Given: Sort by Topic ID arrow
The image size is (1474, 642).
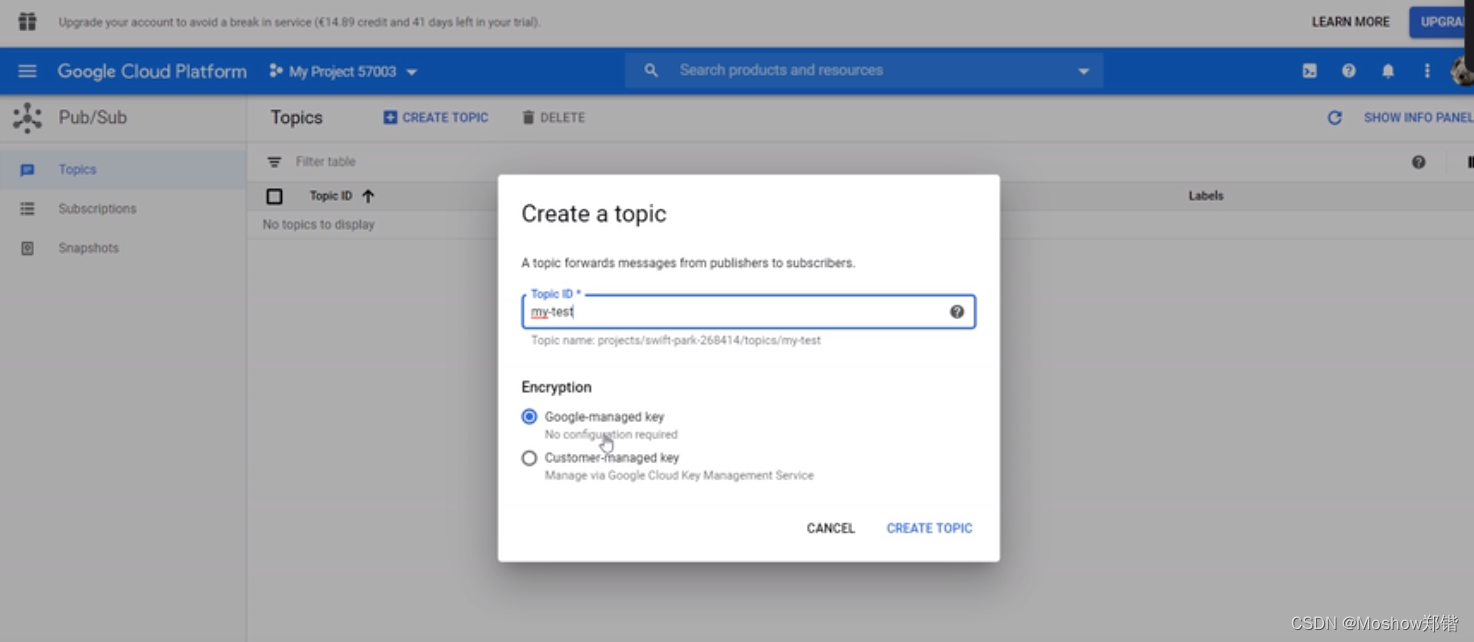Looking at the screenshot, I should tap(367, 196).
